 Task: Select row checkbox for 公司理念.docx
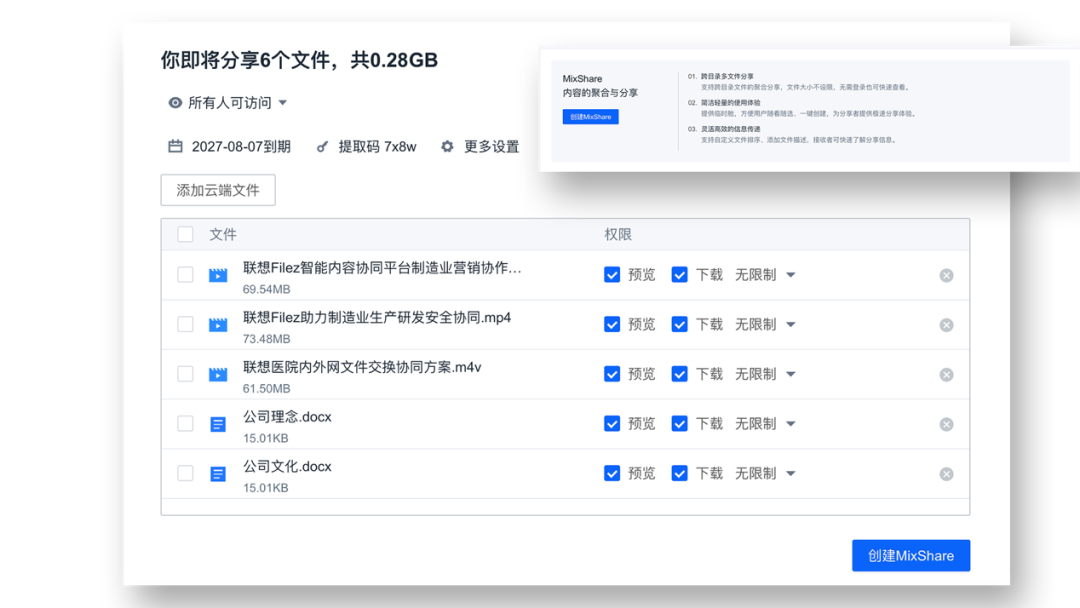tap(185, 423)
